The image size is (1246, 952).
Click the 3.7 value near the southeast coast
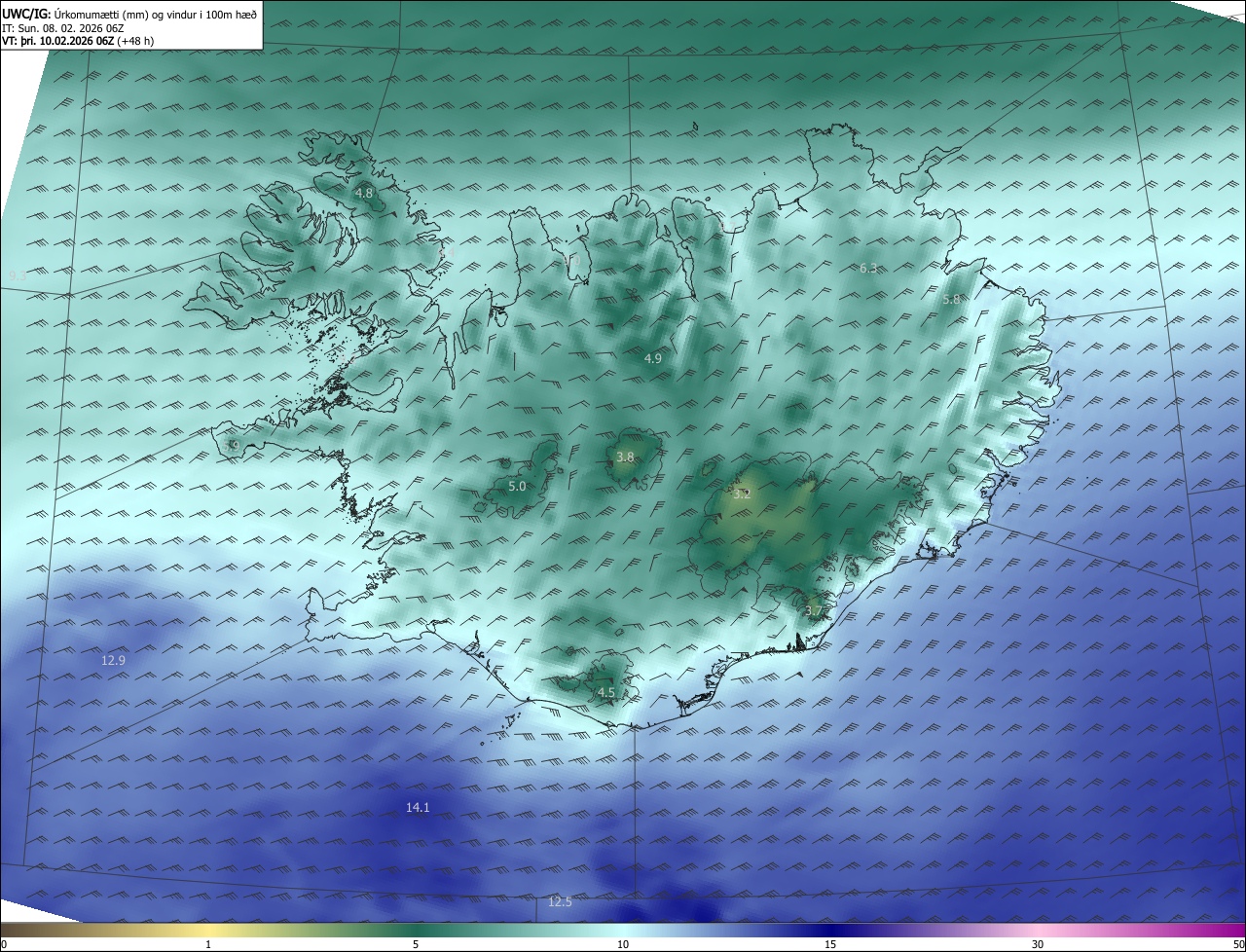(x=815, y=610)
